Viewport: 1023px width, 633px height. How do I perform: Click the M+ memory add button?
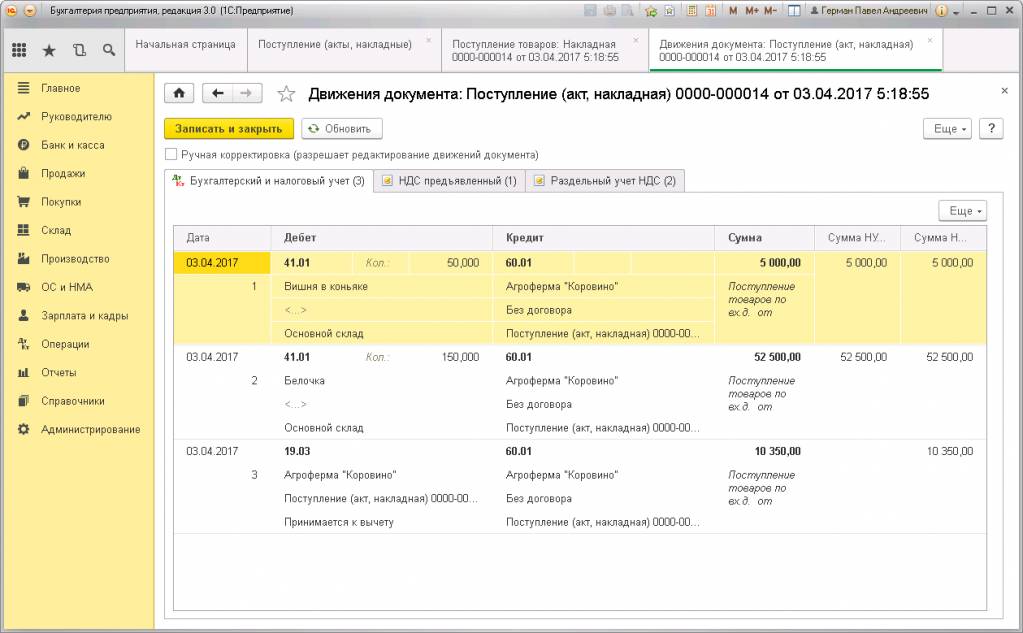752,11
